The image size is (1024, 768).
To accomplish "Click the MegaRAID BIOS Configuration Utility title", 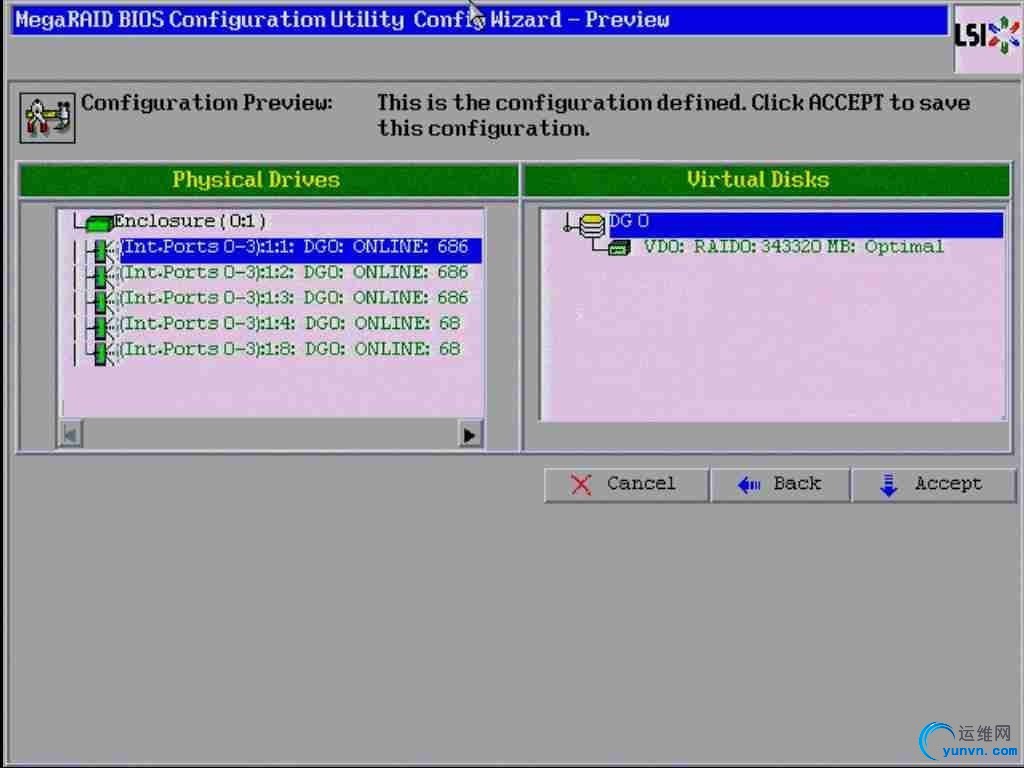I will (x=342, y=20).
